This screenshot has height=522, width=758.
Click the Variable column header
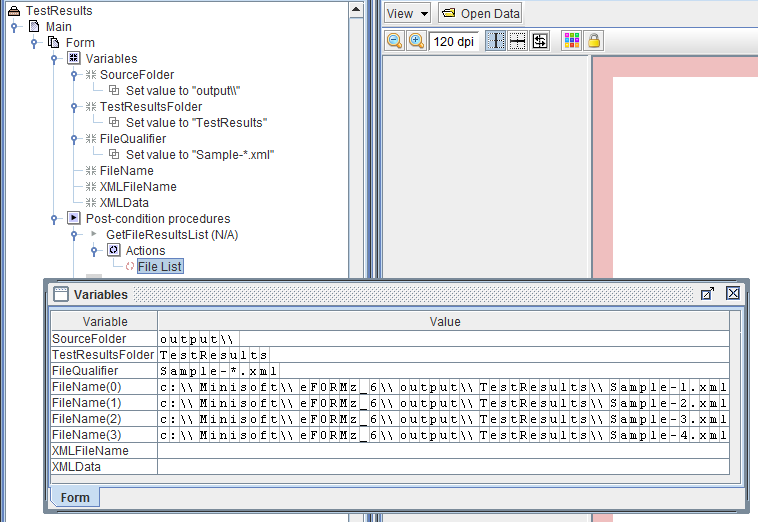click(104, 321)
